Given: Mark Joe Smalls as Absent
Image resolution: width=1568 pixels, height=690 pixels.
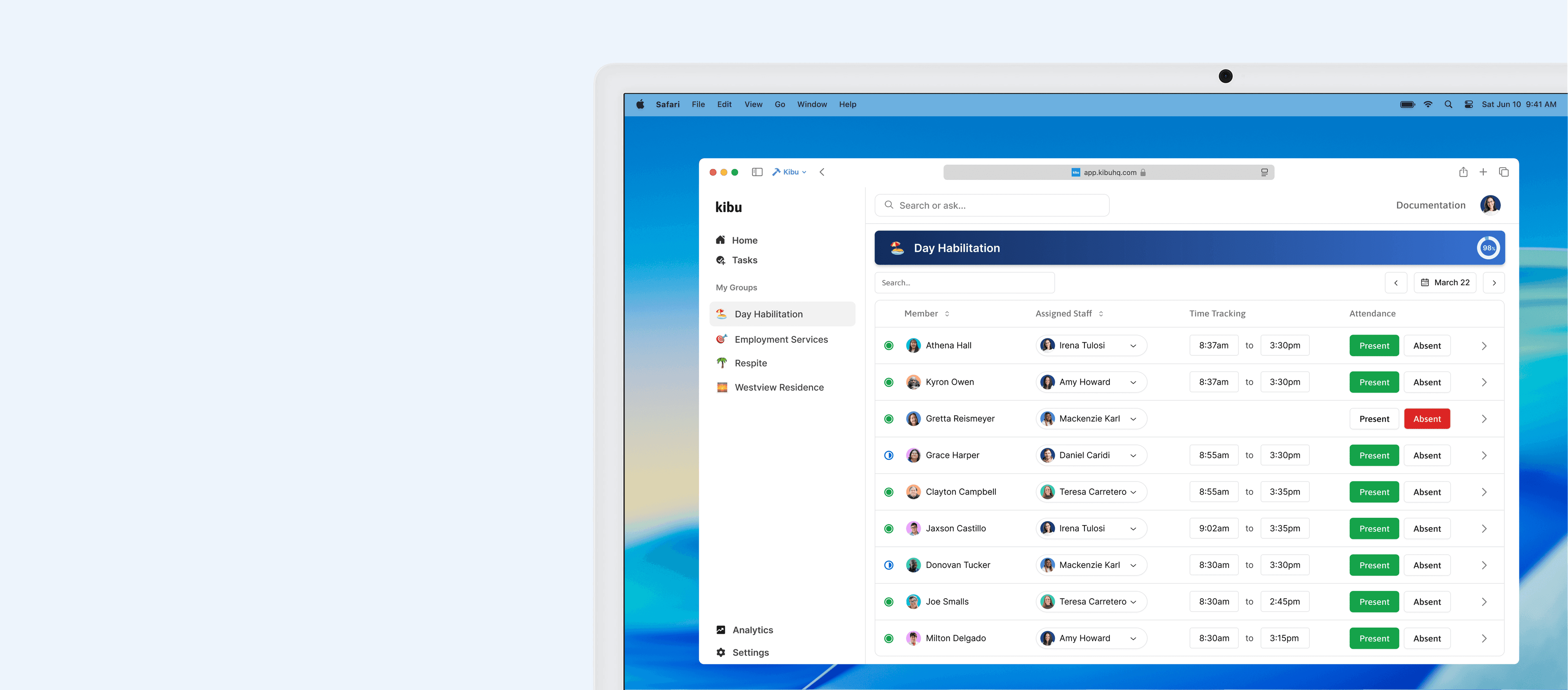Looking at the screenshot, I should [x=1426, y=602].
